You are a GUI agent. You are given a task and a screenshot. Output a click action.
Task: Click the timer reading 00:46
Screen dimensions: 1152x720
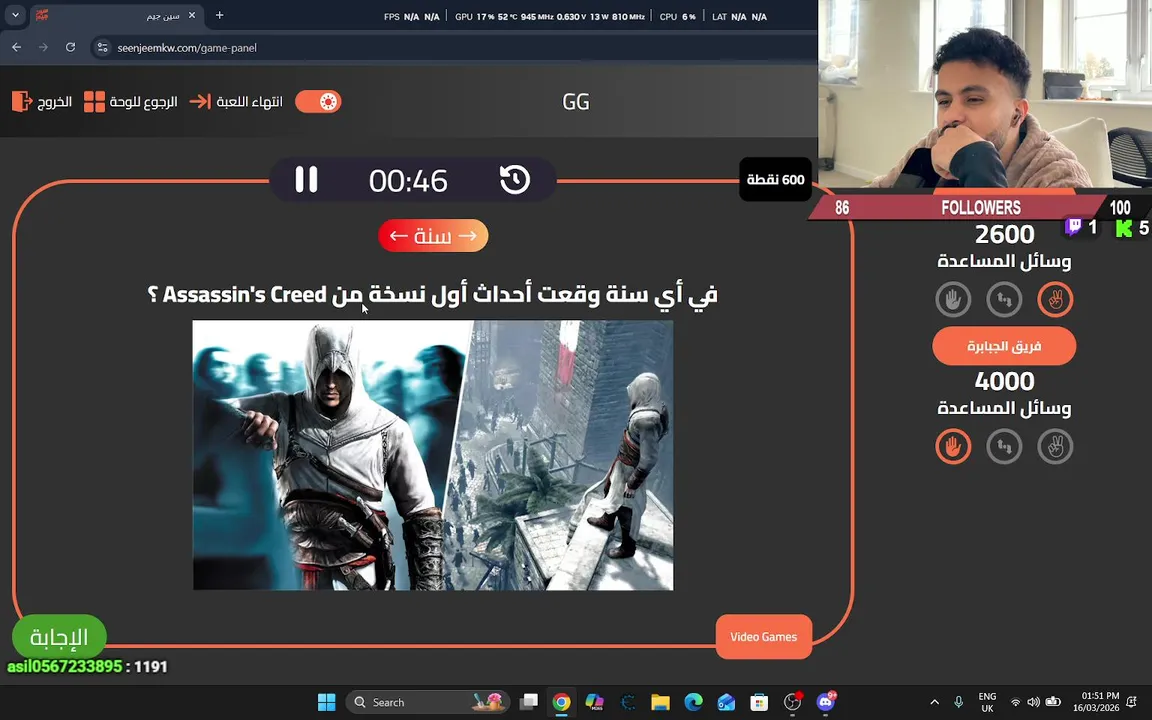(x=408, y=180)
